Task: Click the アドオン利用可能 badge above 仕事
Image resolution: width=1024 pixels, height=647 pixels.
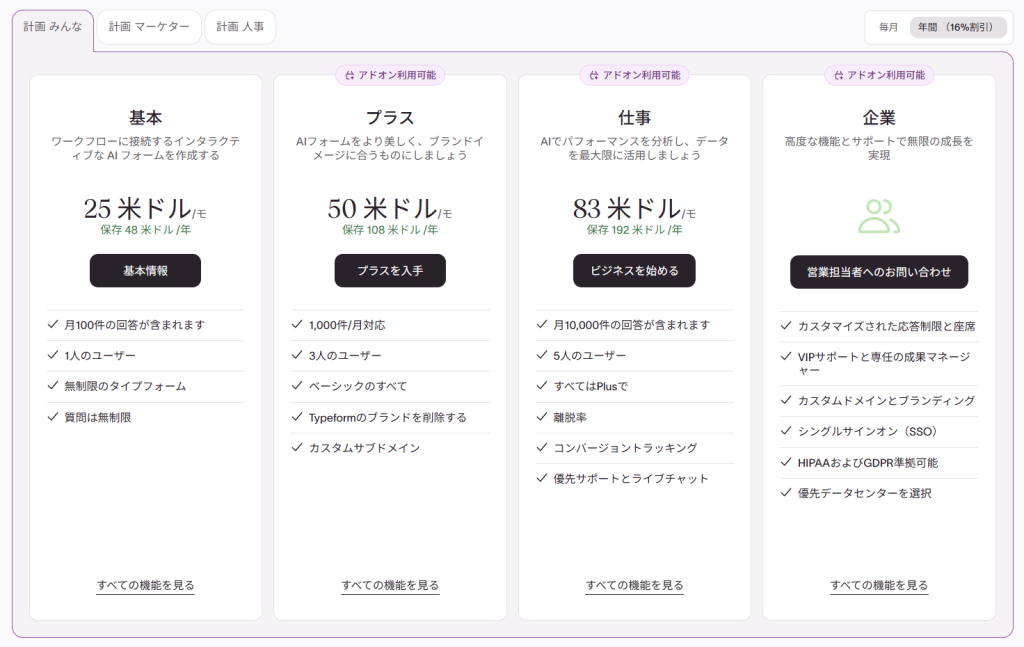Action: point(636,75)
